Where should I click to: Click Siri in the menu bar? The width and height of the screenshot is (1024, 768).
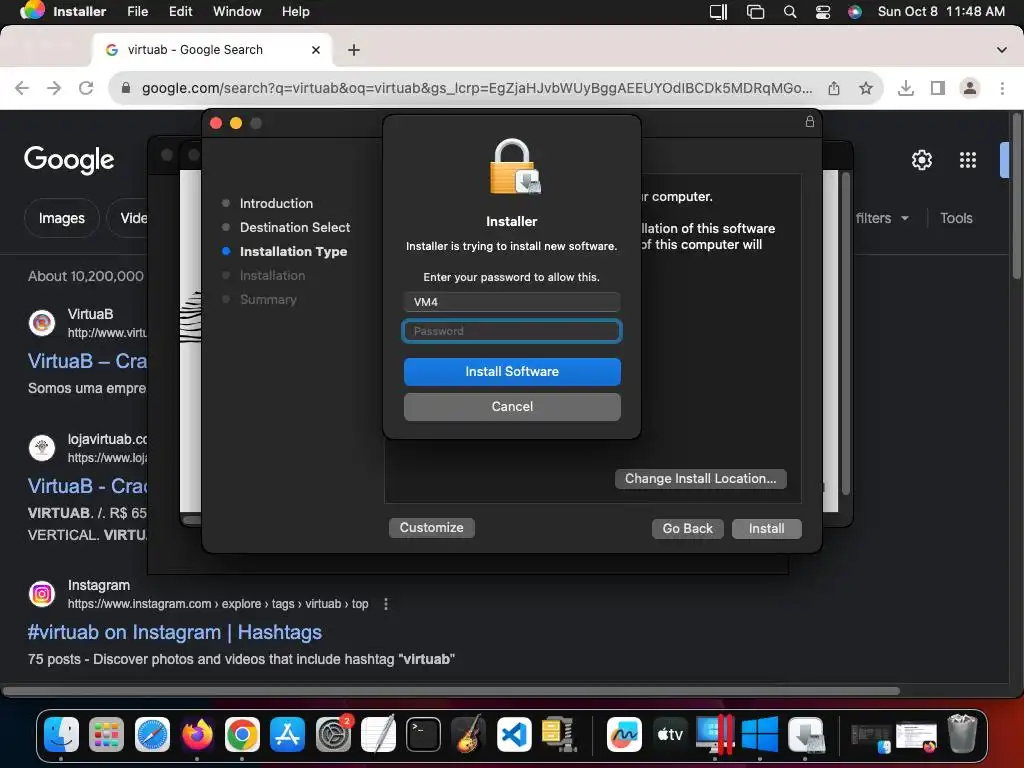pos(855,12)
